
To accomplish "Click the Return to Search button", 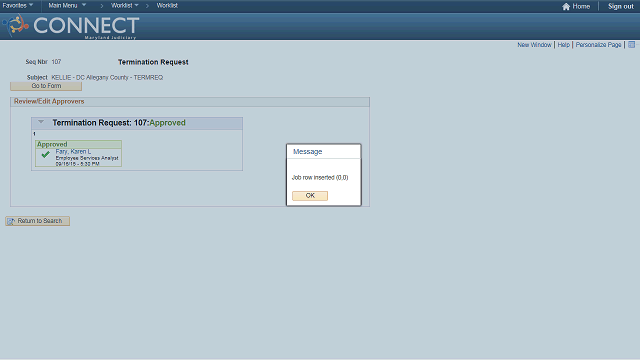I will click(38, 221).
